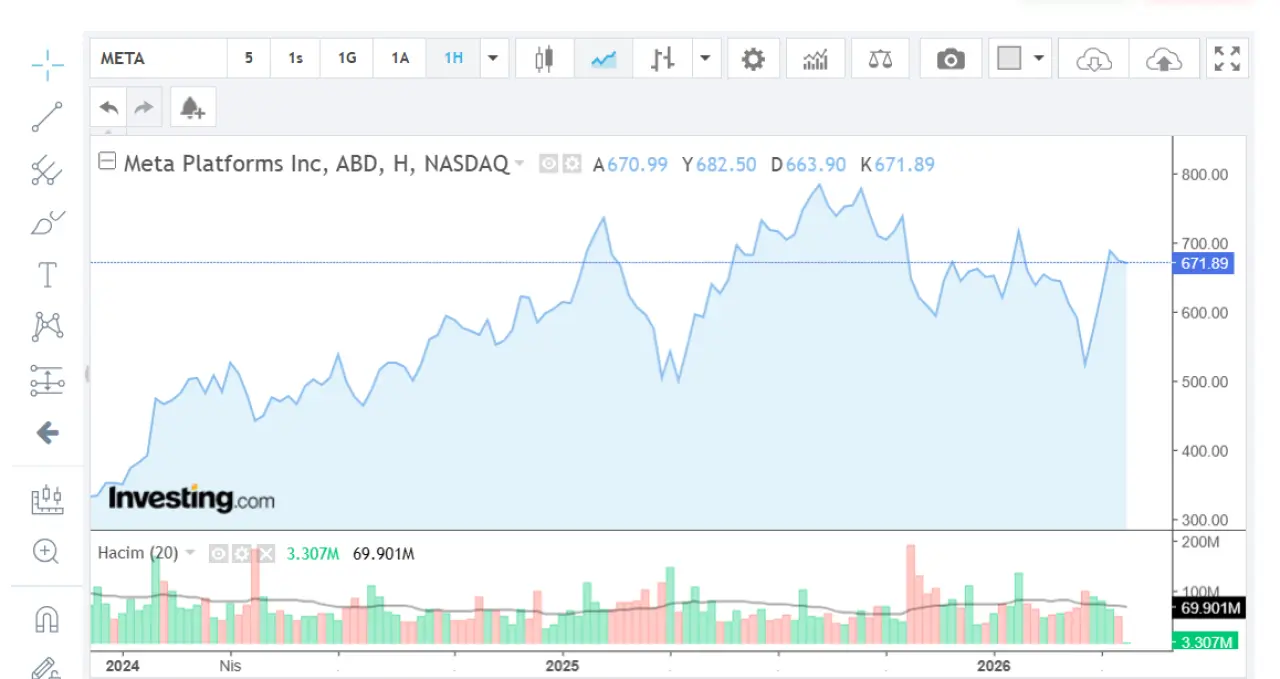Toggle visibility of Meta Platforms series
This screenshot has width=1280, height=679.
pos(548,164)
